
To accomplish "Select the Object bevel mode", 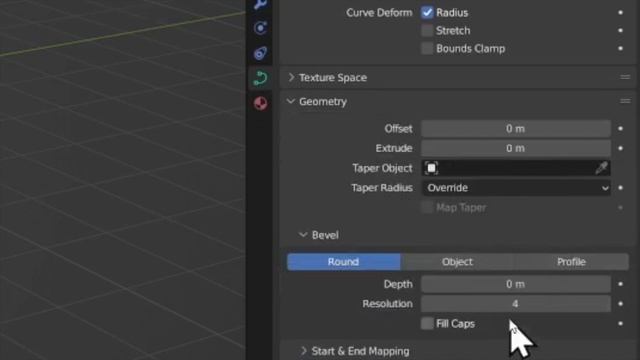I will point(457,262).
